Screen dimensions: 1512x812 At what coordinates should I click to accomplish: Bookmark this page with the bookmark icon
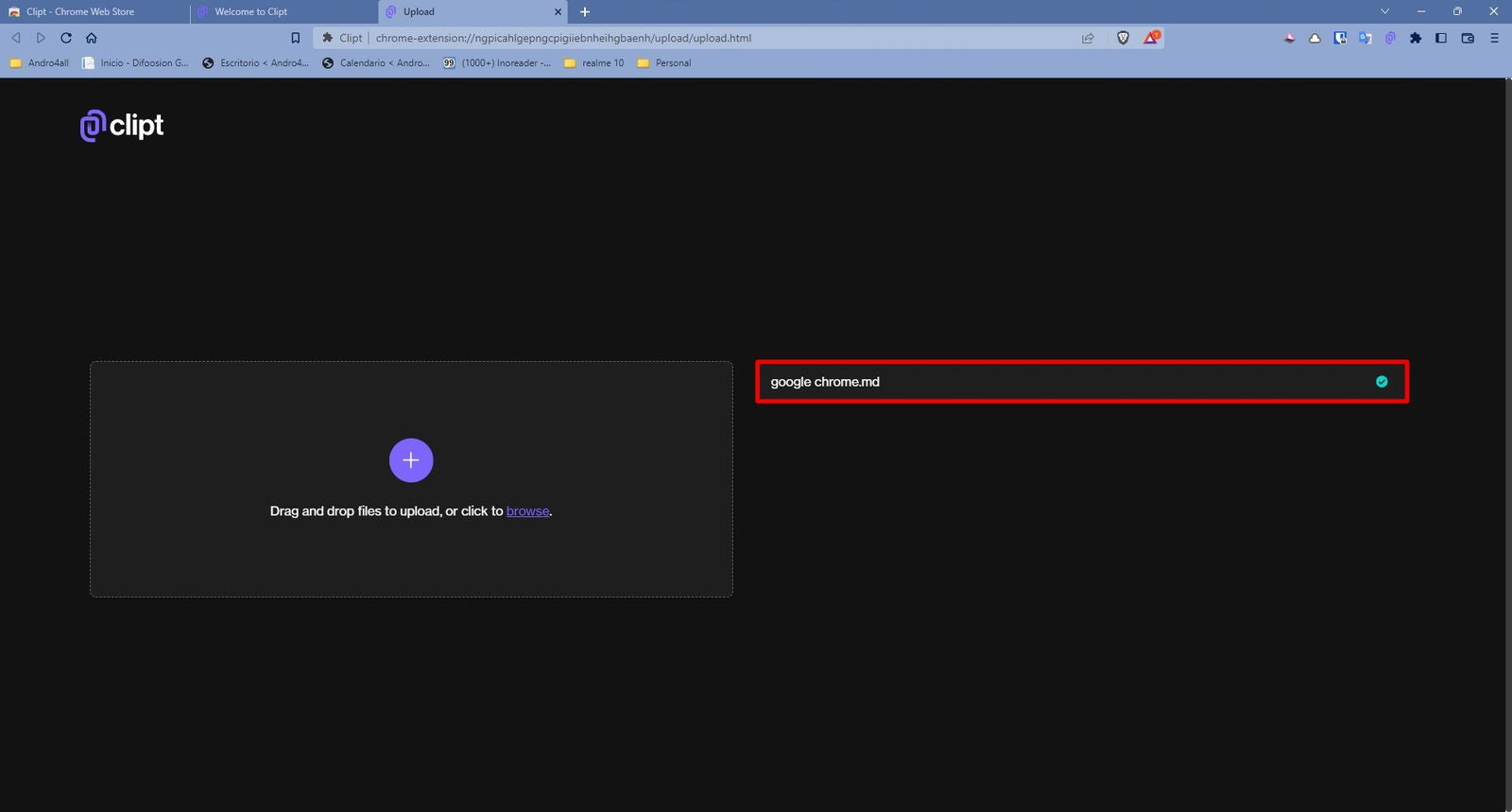coord(295,38)
